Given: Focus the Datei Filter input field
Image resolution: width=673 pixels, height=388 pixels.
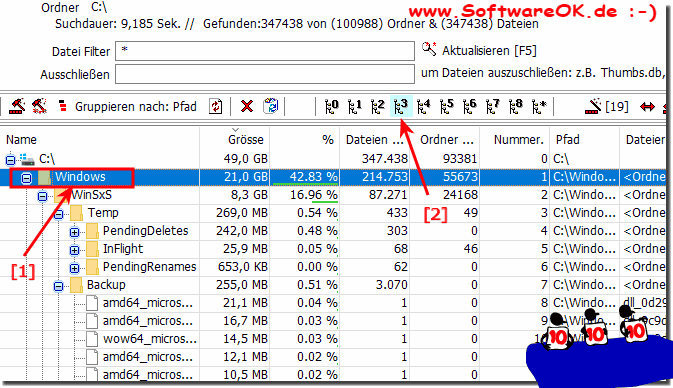Looking at the screenshot, I should pos(265,51).
